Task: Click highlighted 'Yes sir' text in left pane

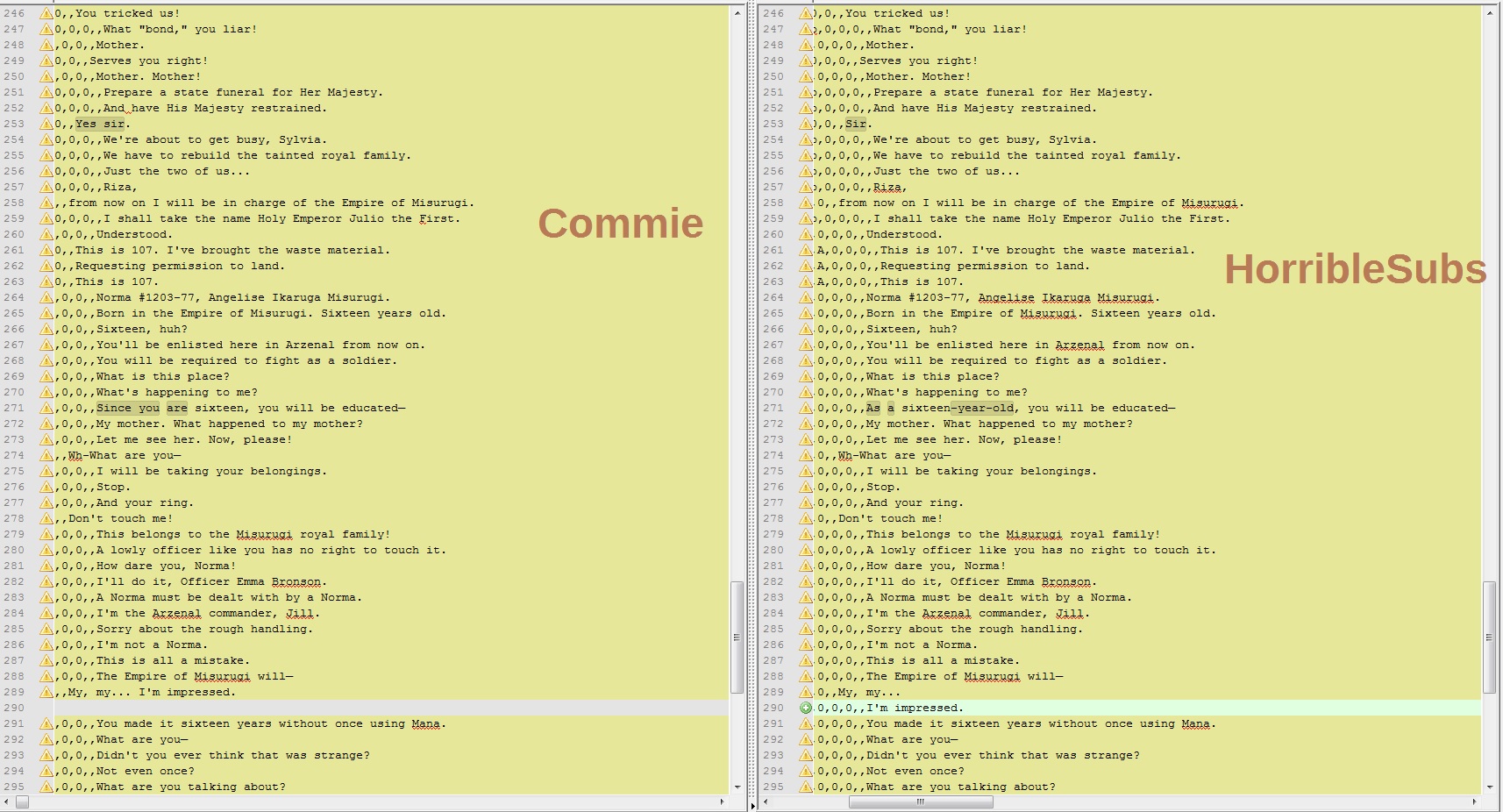Action: [100, 124]
